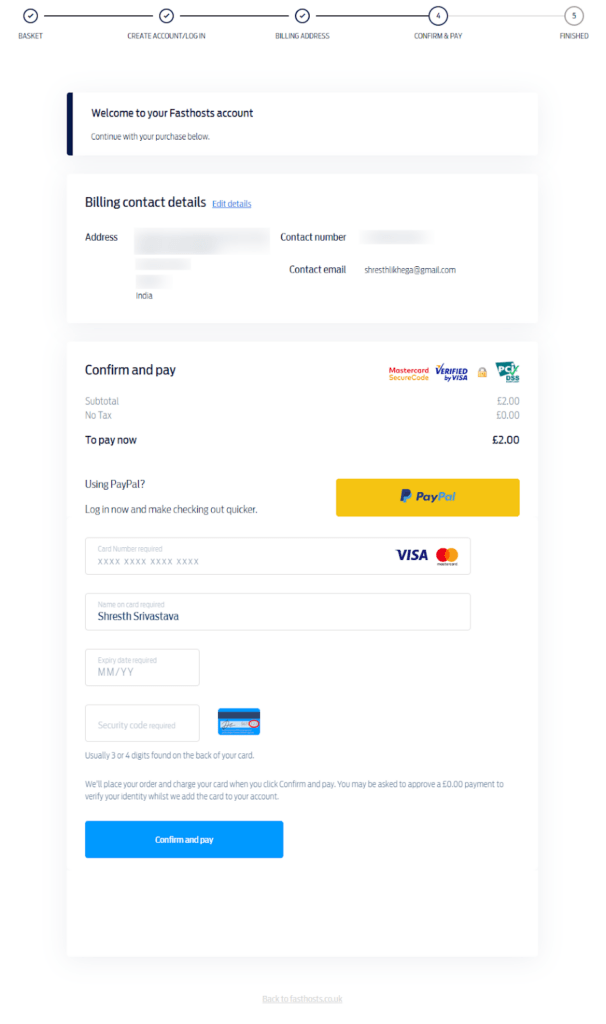This screenshot has width=606, height=1024.
Task: Click the Verified by Visa icon
Action: (x=452, y=372)
